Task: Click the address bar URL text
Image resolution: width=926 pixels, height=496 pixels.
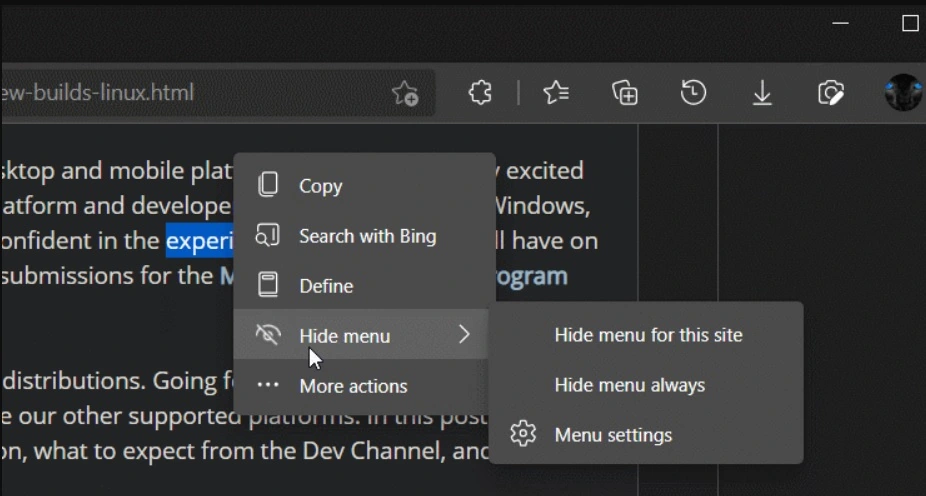Action: pyautogui.click(x=98, y=93)
